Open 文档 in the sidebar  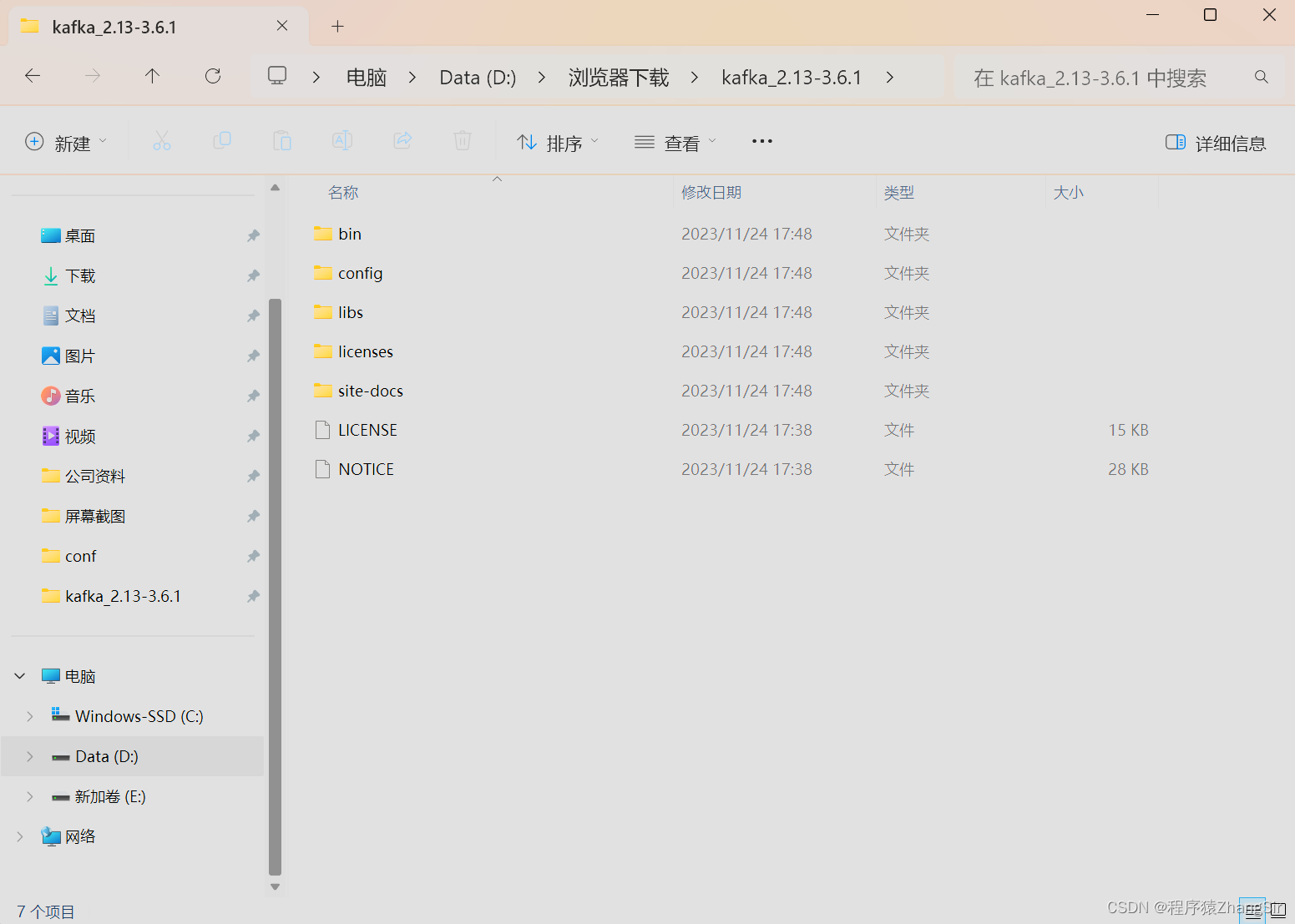[x=80, y=316]
